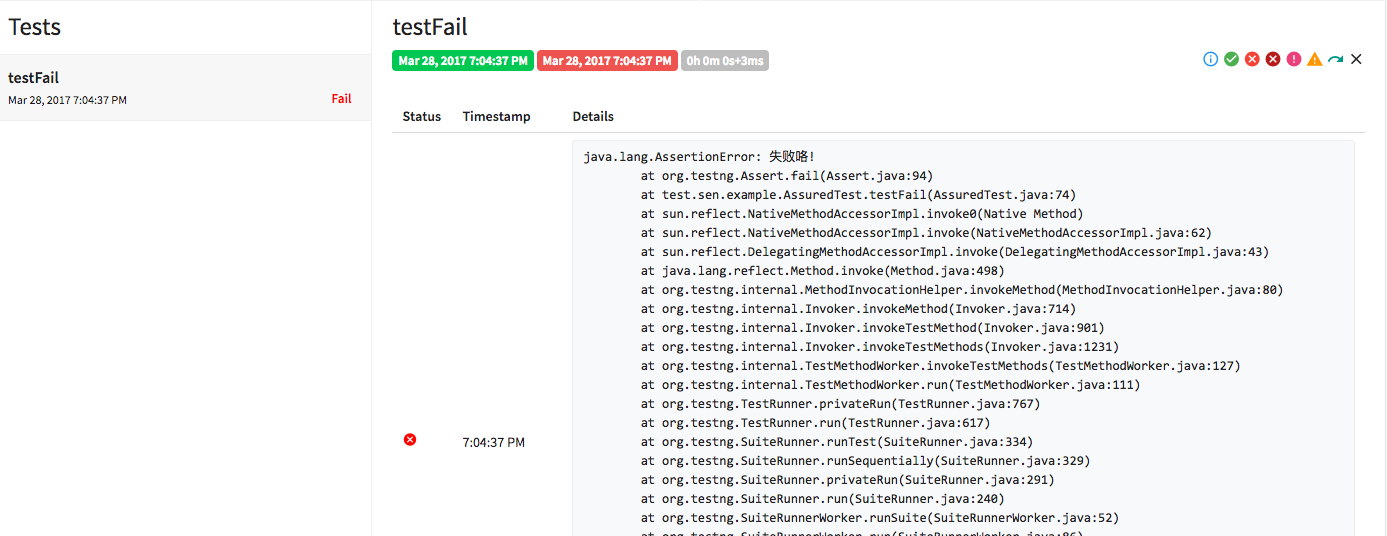
Task: Click the 7:04:37 PM timestamp cell
Action: [x=493, y=442]
